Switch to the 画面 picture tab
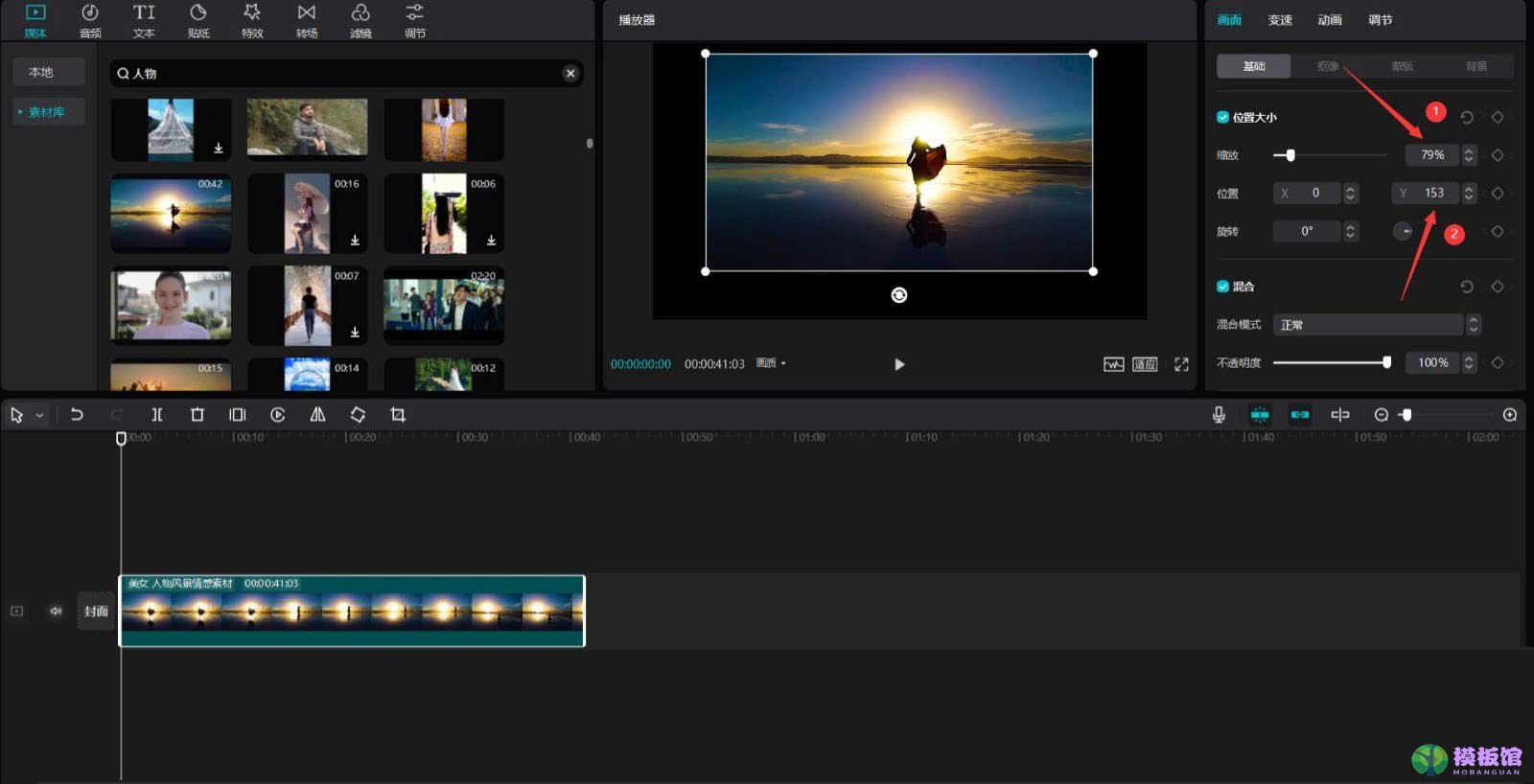 [1229, 20]
